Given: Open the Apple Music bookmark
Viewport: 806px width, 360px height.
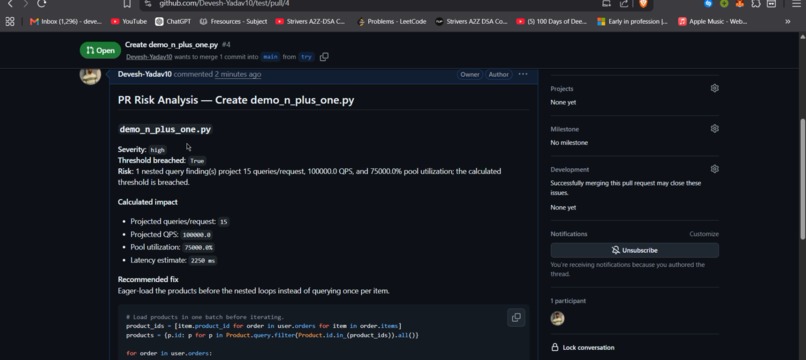Looking at the screenshot, I should tap(712, 22).
